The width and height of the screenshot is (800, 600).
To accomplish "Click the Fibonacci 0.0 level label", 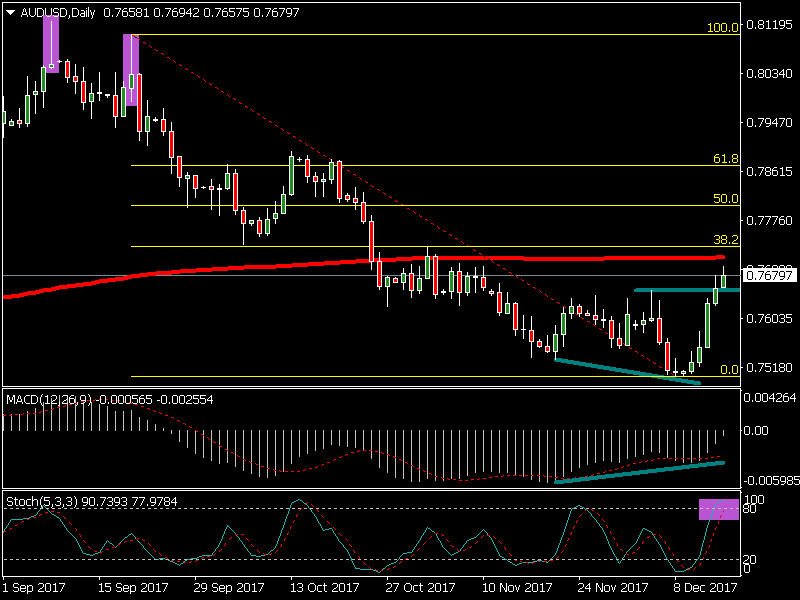I will pyautogui.click(x=729, y=370).
